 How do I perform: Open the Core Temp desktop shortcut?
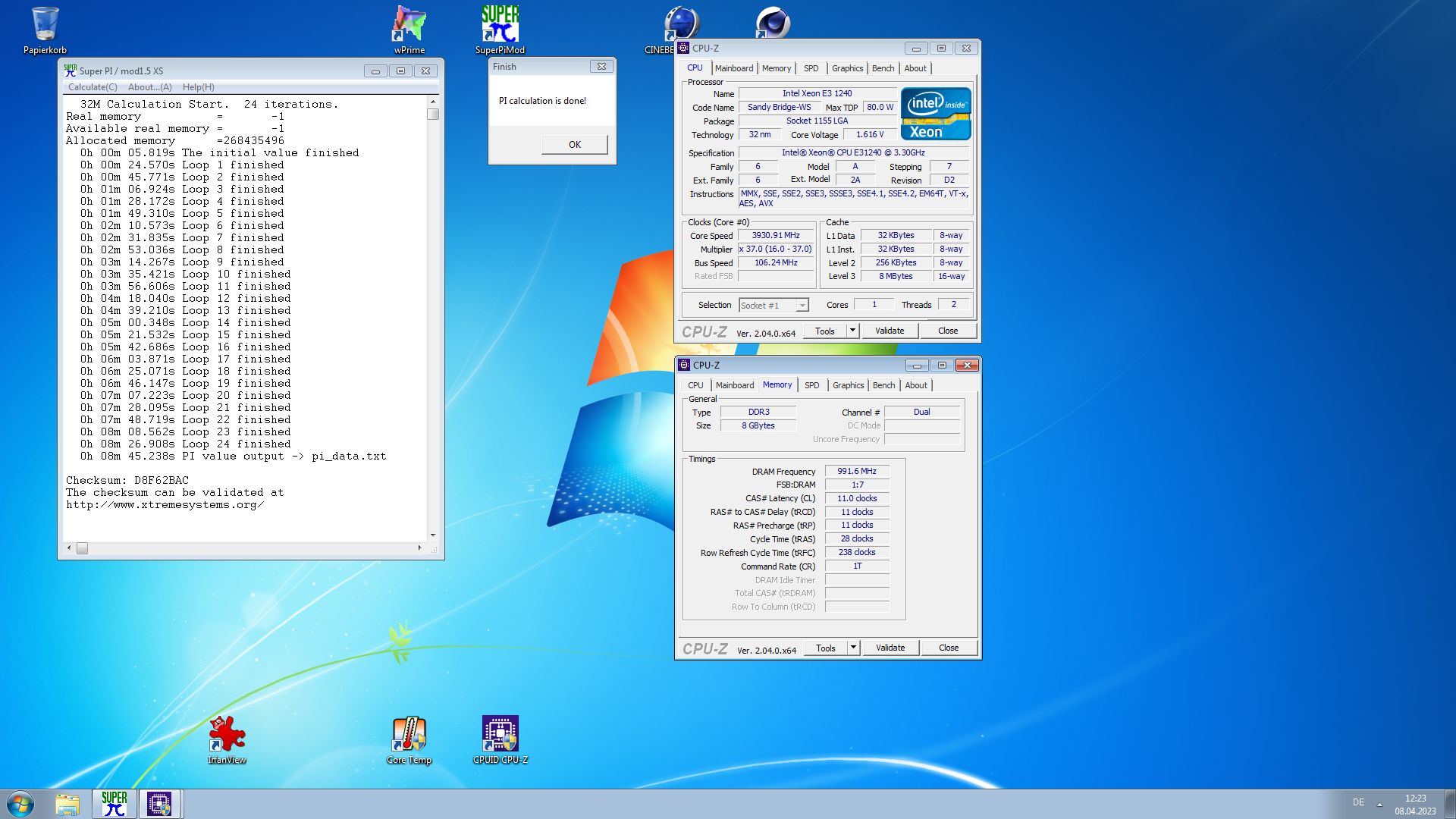tap(409, 739)
